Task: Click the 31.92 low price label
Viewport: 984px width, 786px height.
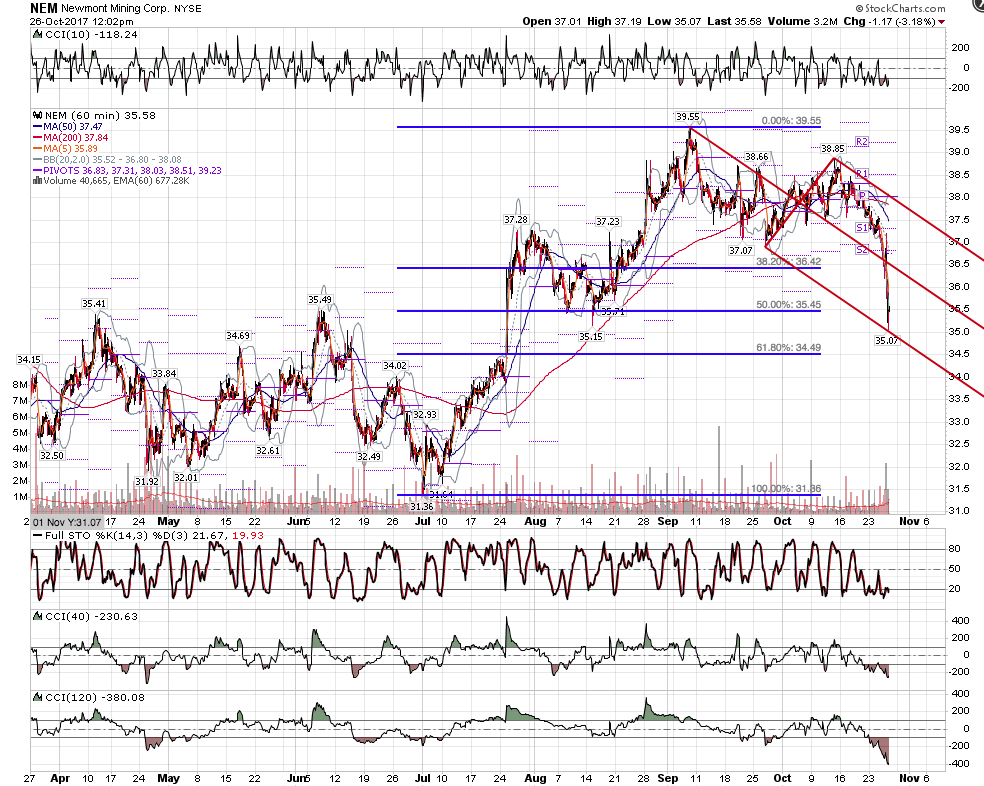Action: coord(147,482)
